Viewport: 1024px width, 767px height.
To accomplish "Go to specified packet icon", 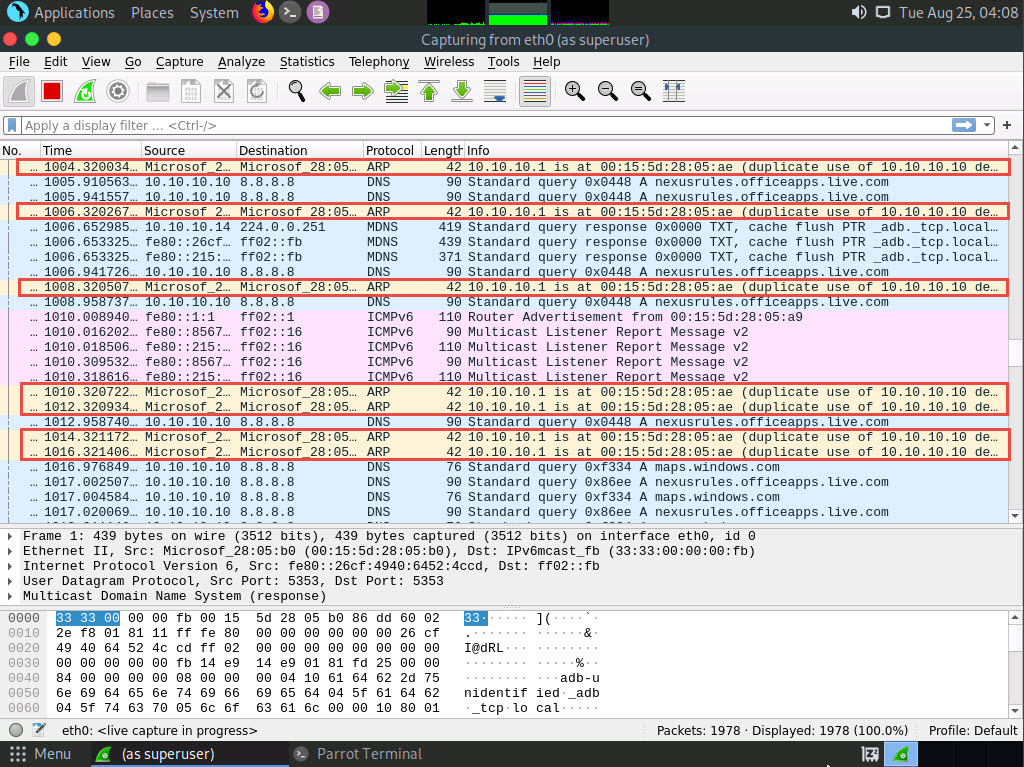I will click(x=396, y=91).
